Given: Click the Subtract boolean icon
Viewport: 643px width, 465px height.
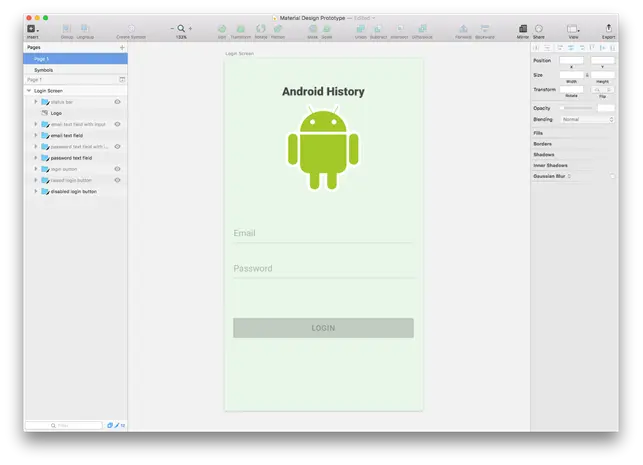Looking at the screenshot, I should tap(378, 28).
